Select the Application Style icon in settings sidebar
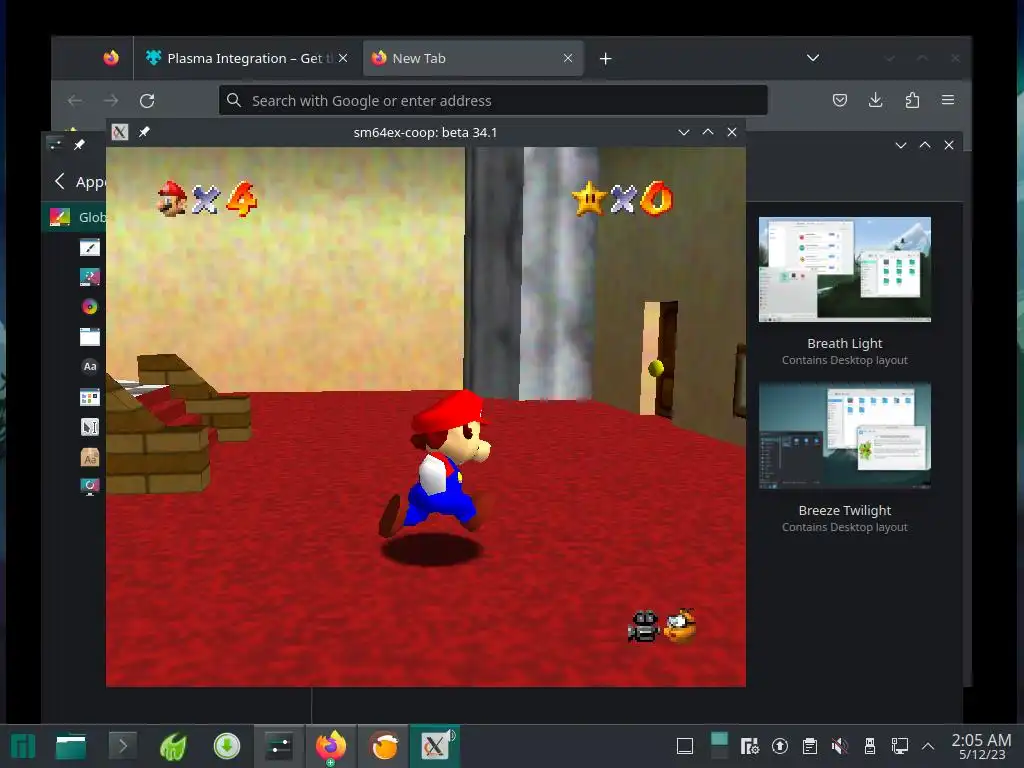This screenshot has height=768, width=1024. pyautogui.click(x=89, y=248)
